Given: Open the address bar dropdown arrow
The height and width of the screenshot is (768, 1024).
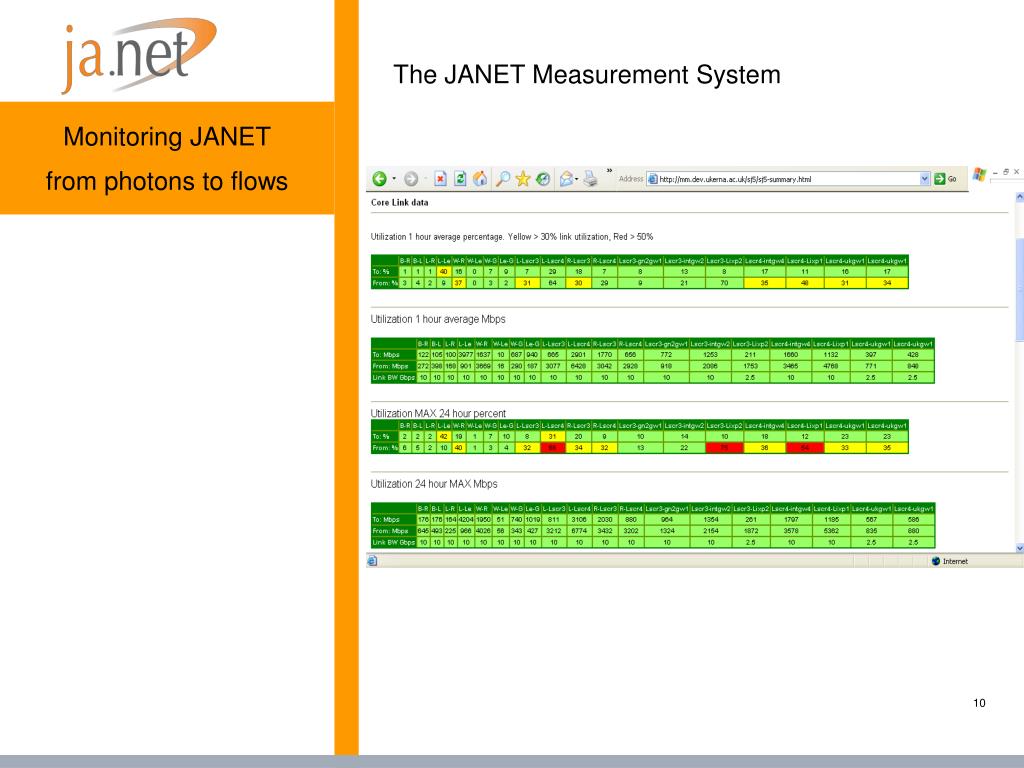Looking at the screenshot, I should click(x=925, y=179).
